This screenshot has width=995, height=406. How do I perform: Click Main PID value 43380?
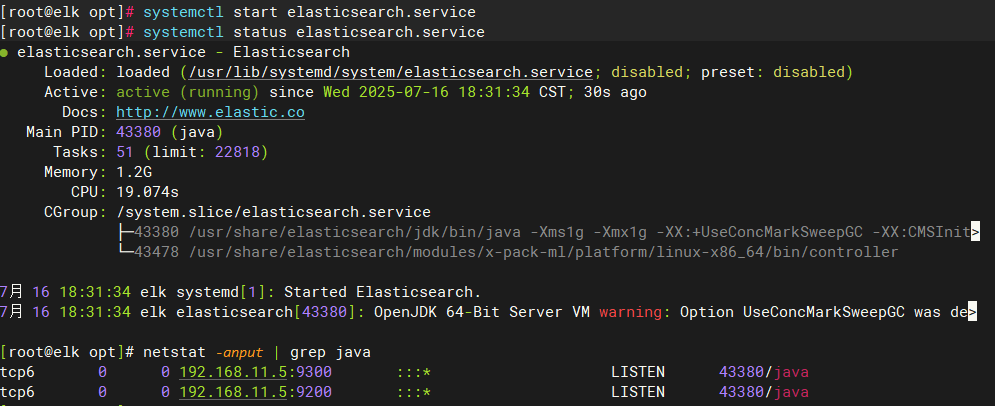pos(138,132)
